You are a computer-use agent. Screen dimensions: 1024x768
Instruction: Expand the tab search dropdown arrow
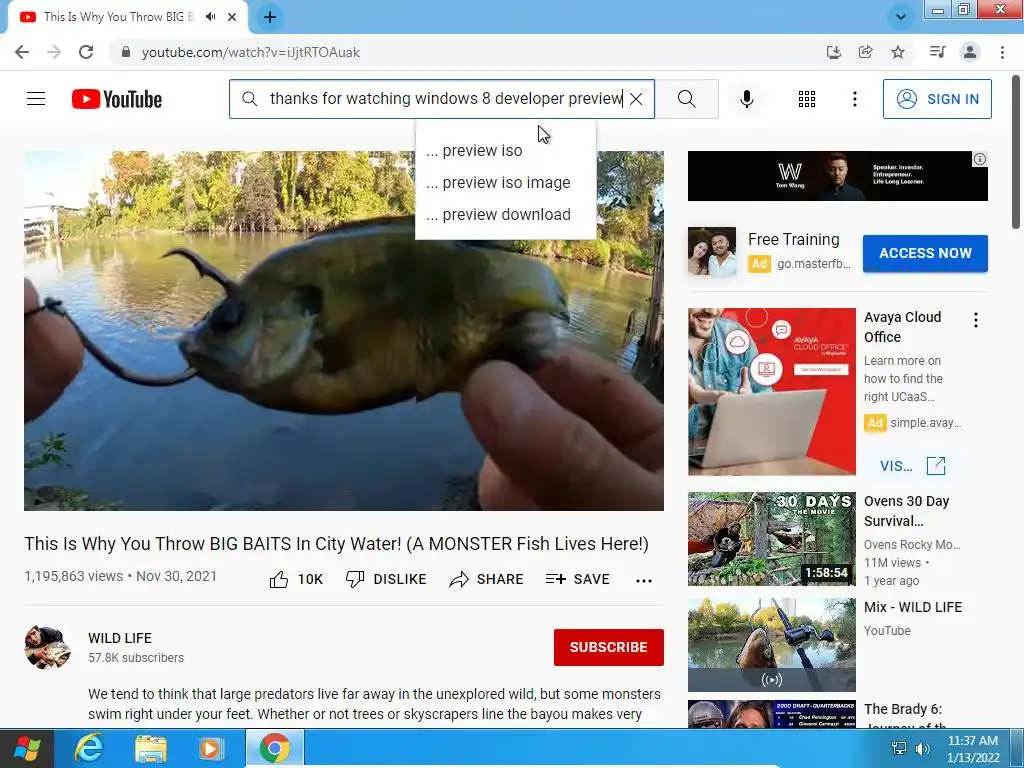901,17
